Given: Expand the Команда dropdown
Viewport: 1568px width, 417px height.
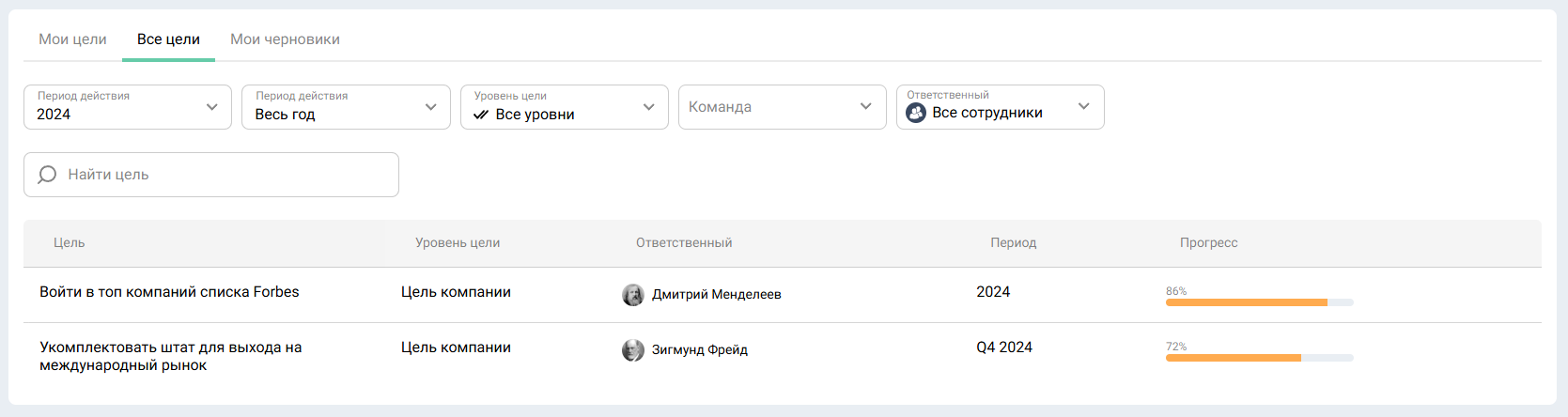Looking at the screenshot, I should (x=782, y=107).
